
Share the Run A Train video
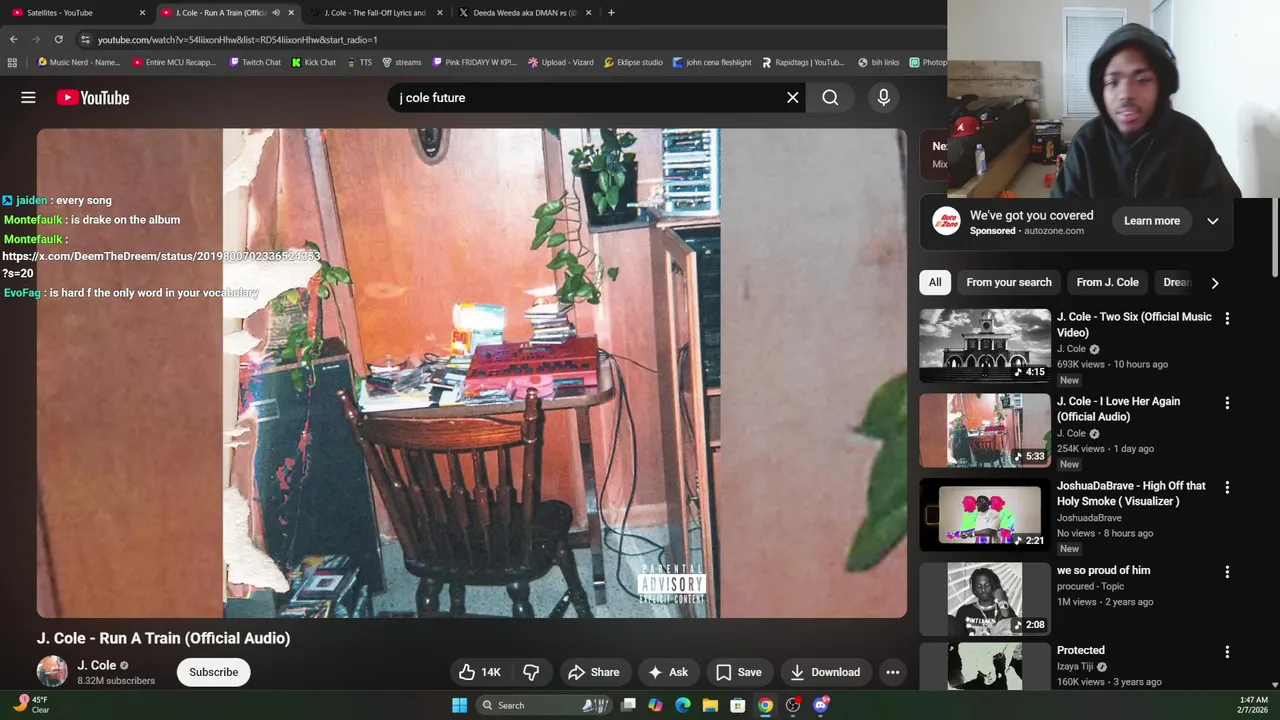[x=593, y=672]
